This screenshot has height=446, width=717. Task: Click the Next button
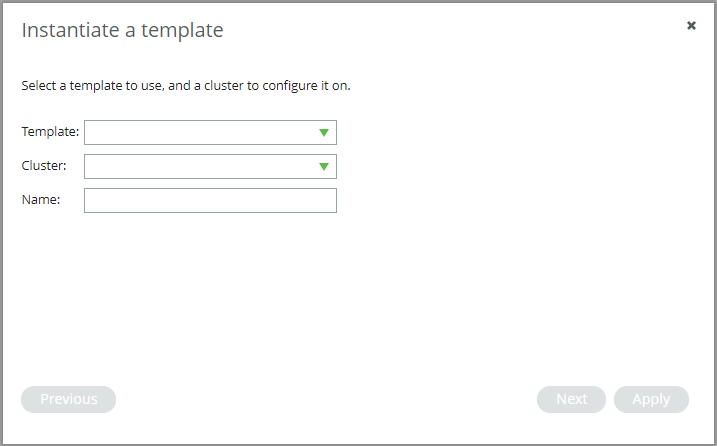572,399
